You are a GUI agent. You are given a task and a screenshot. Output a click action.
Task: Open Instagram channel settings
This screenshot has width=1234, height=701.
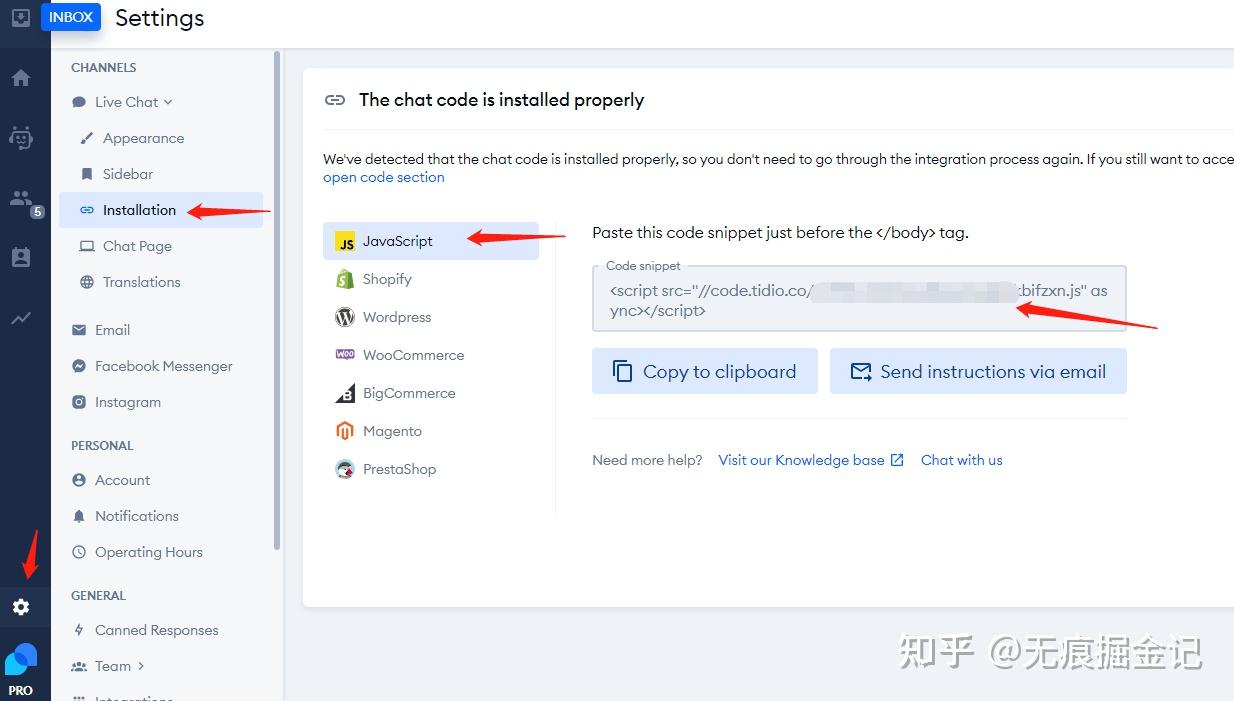[x=127, y=402]
